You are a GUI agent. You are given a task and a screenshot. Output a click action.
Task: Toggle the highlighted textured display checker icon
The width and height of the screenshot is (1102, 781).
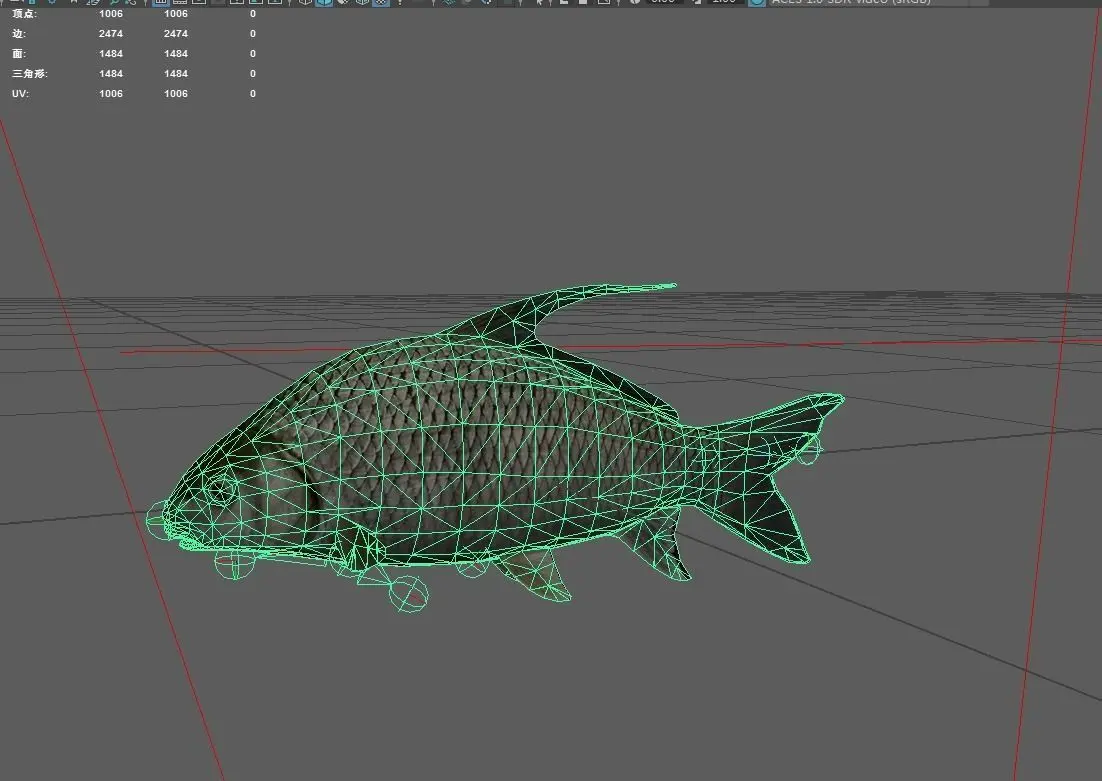coord(380,2)
